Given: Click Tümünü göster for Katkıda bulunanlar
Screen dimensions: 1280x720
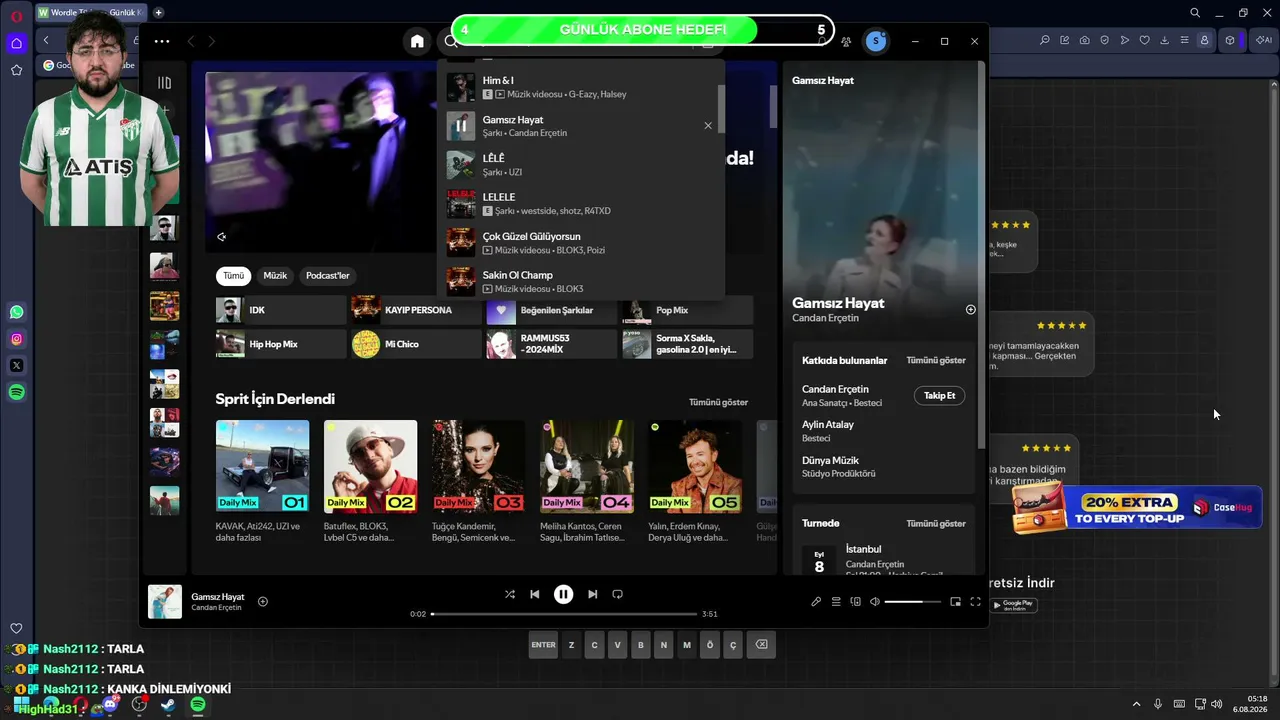Looking at the screenshot, I should tap(936, 360).
